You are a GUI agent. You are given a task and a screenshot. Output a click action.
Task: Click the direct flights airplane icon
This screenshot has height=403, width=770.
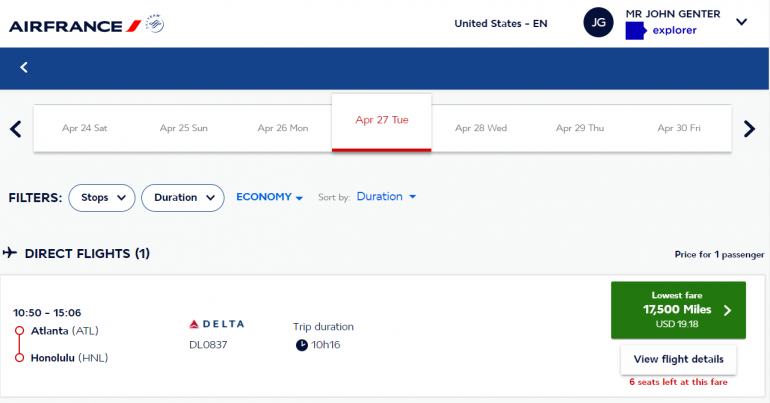pyautogui.click(x=10, y=253)
